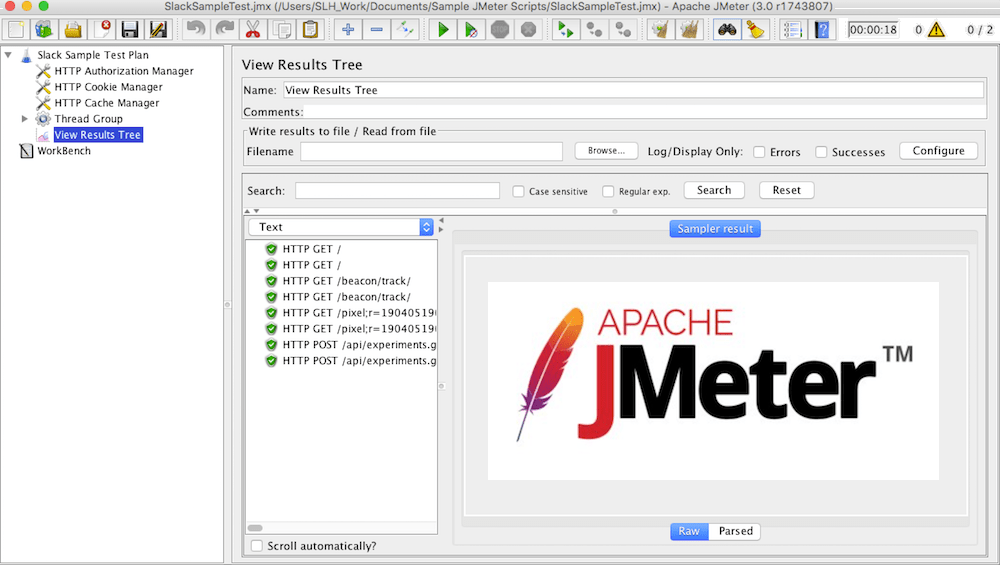Select the Parsed view tab
The height and width of the screenshot is (565, 1000).
point(735,531)
